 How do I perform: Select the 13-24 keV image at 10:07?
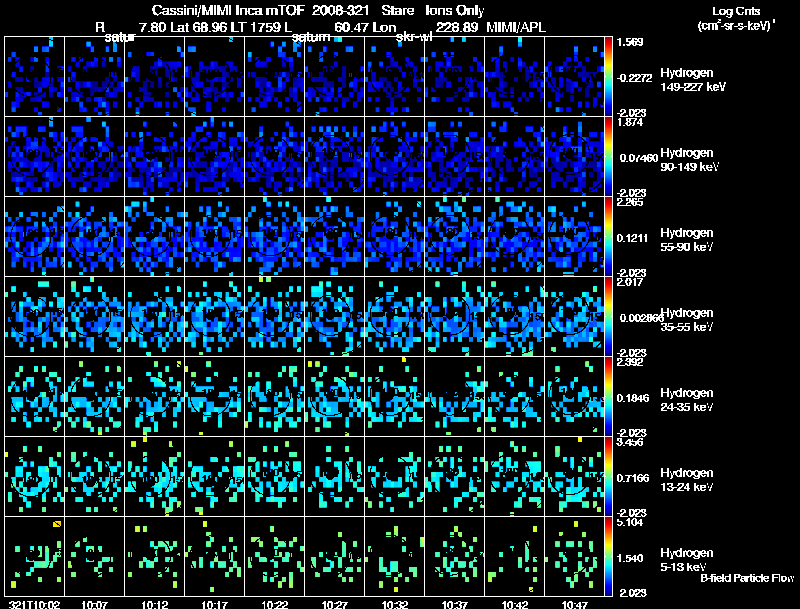(94, 476)
